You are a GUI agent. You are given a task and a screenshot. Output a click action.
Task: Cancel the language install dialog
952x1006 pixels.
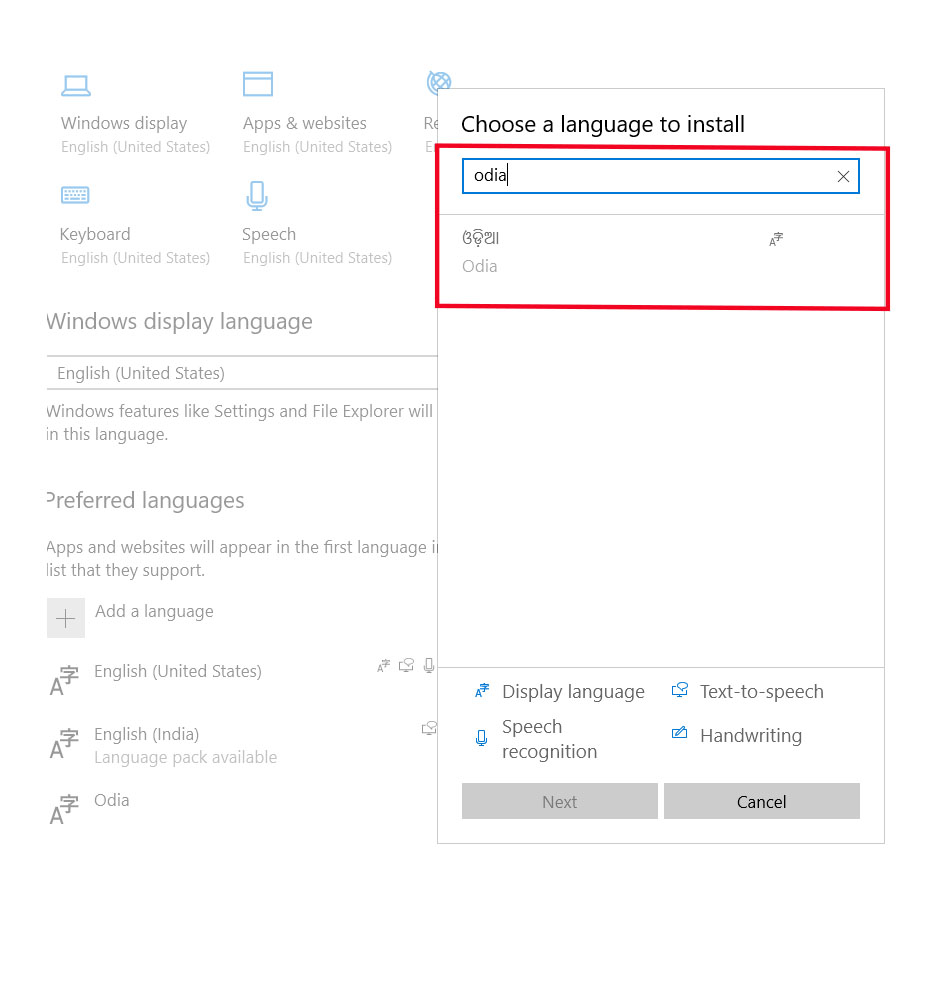tap(761, 801)
